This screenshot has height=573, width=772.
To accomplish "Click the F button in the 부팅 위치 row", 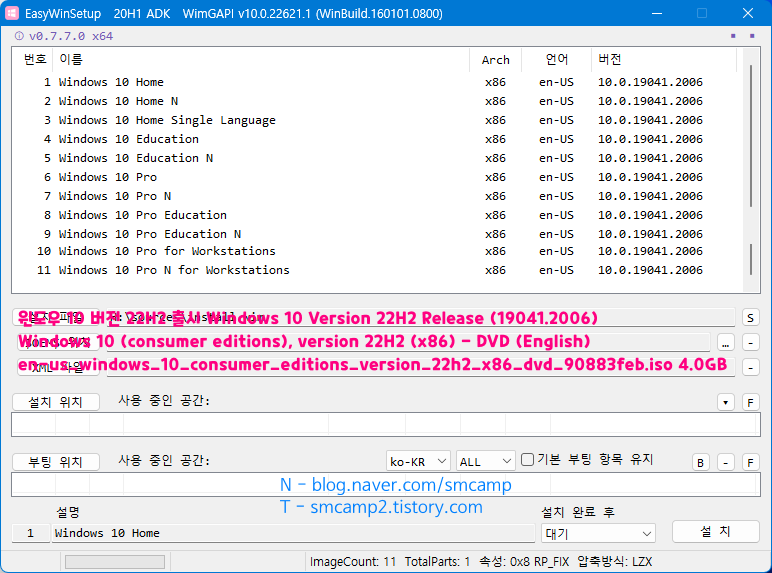I will tap(750, 463).
